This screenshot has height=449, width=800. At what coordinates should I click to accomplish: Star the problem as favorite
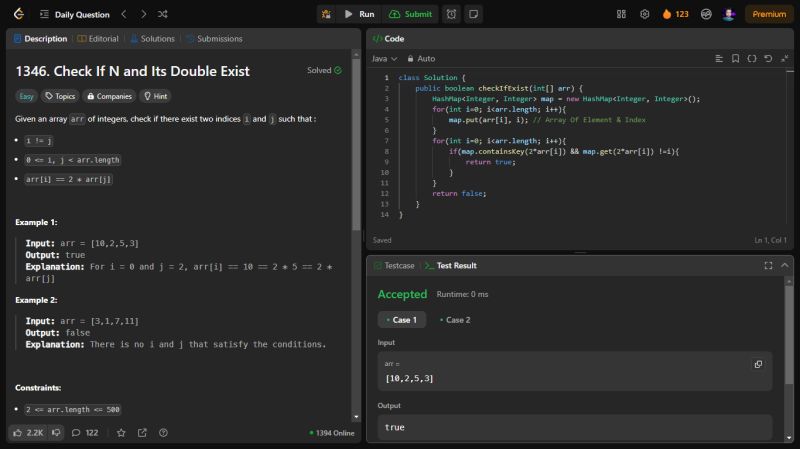click(121, 433)
